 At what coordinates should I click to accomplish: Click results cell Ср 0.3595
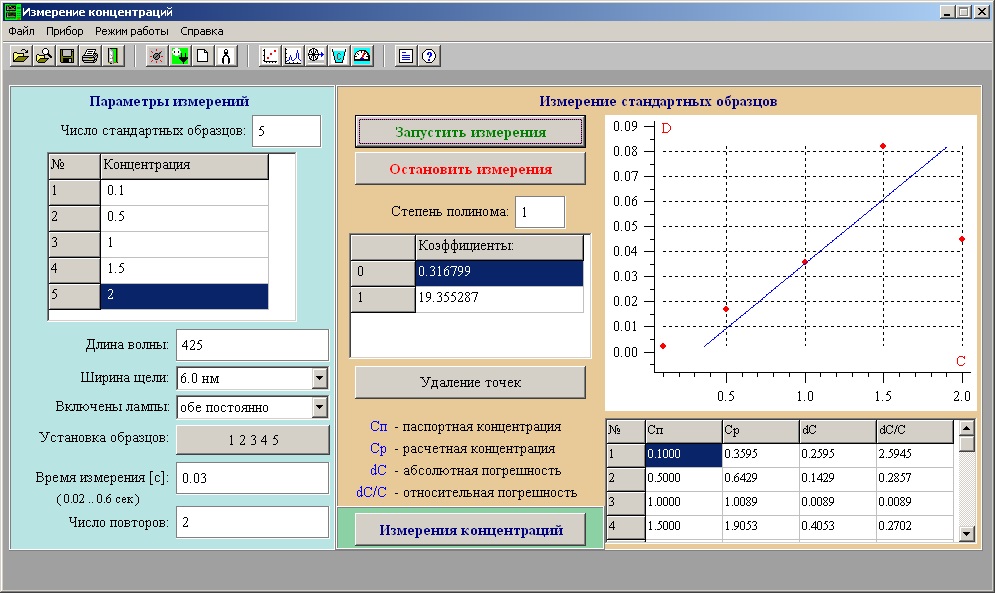pos(761,455)
